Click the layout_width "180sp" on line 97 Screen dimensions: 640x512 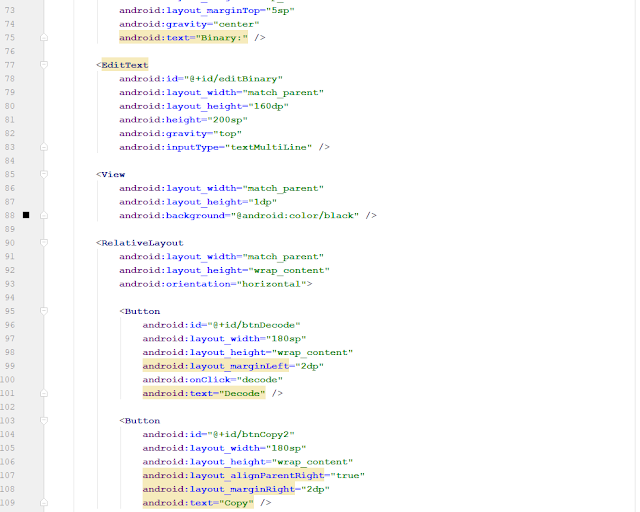286,339
